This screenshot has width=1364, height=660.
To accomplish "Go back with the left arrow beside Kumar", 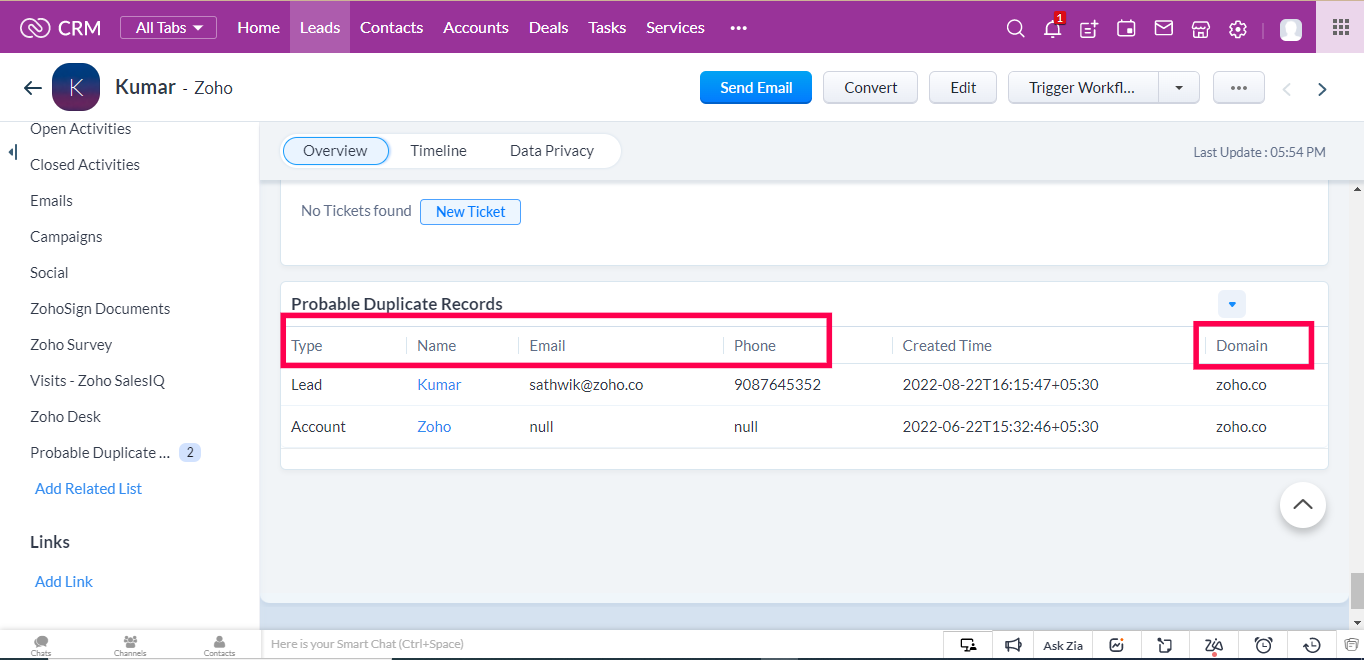I will pos(32,88).
